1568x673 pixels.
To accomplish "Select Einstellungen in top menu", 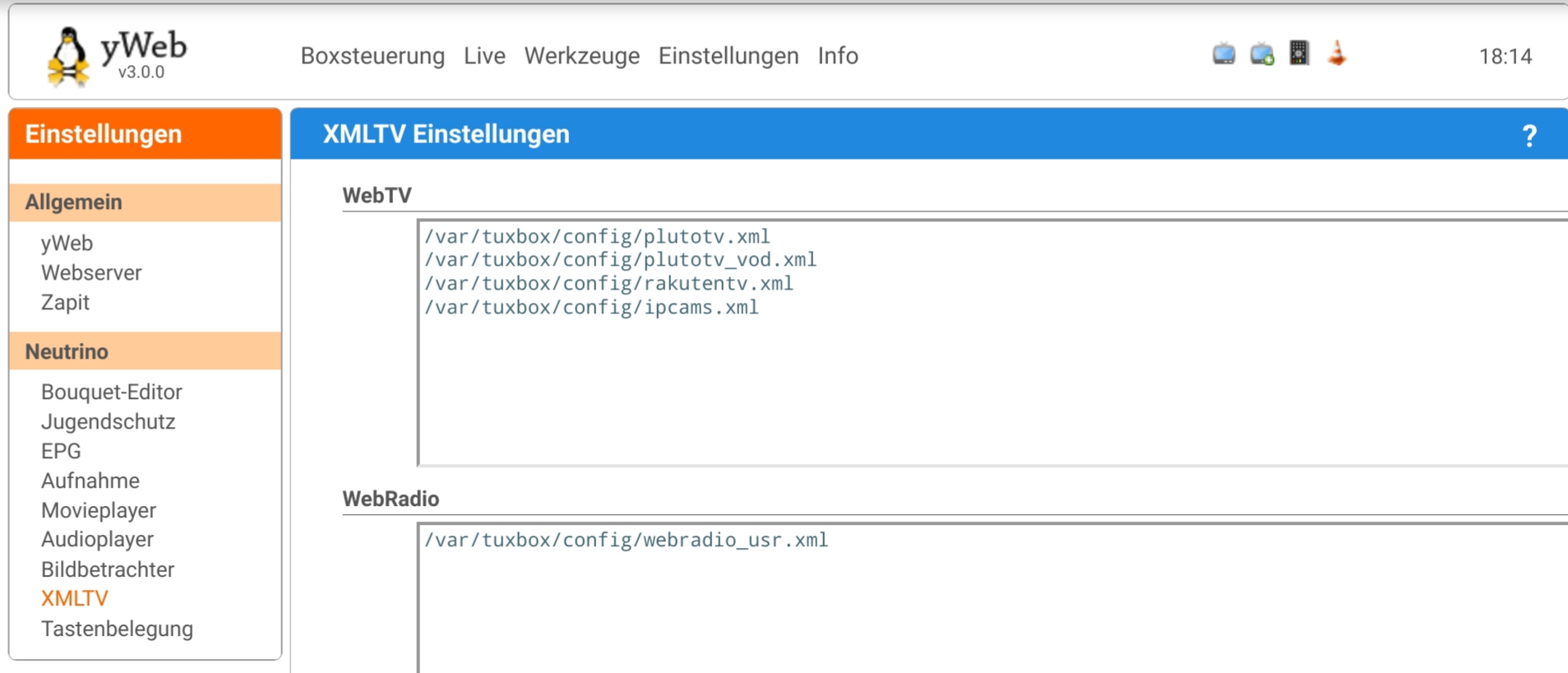I will coord(728,56).
